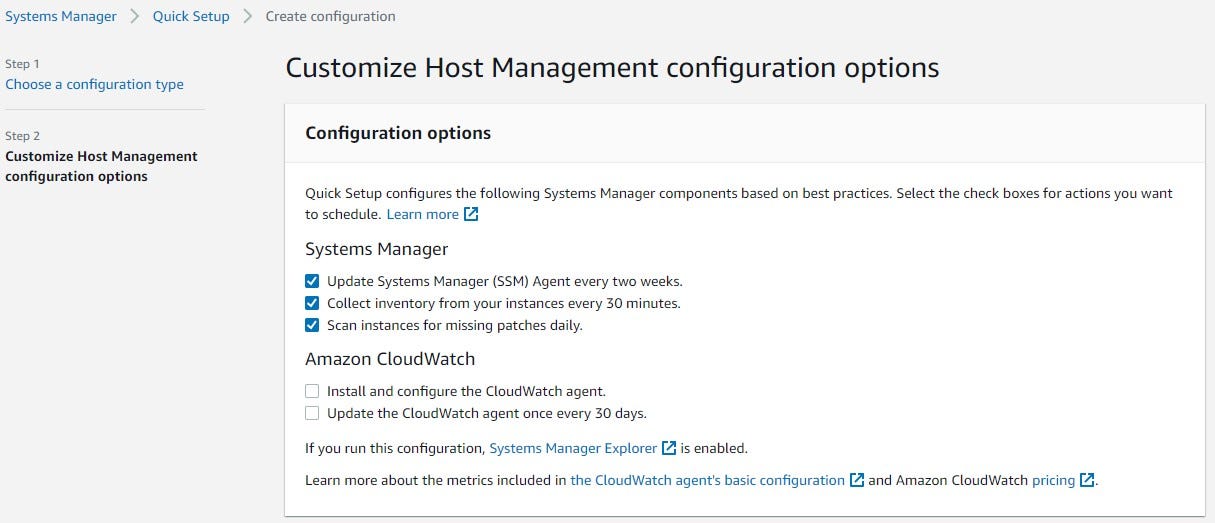Viewport: 1215px width, 523px height.
Task: Click the Configuration options panel header
Action: [398, 133]
